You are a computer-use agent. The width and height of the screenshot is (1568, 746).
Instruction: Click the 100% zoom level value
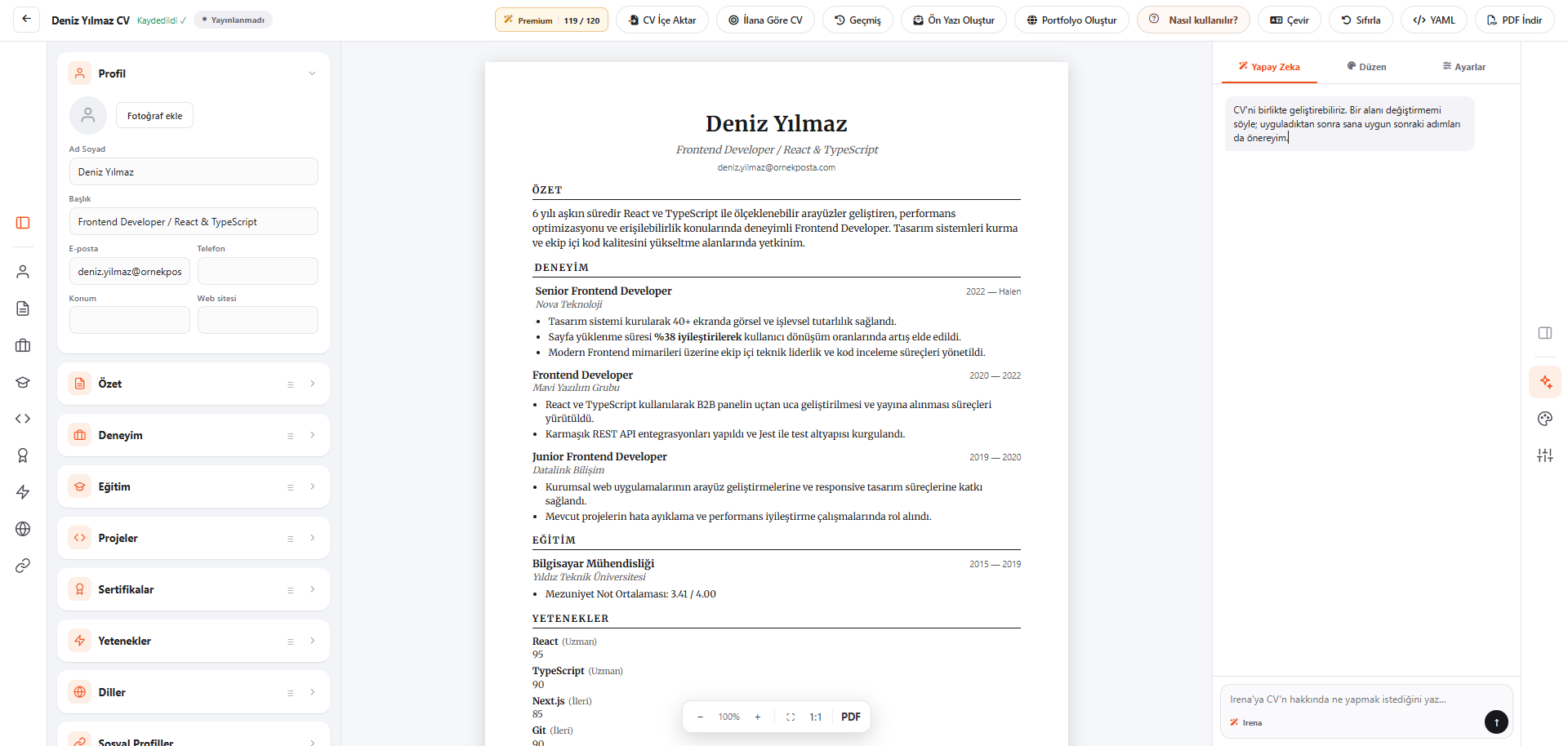pos(728,717)
